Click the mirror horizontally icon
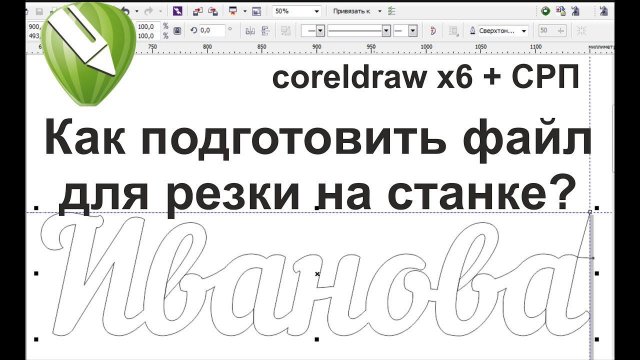 tap(250, 31)
